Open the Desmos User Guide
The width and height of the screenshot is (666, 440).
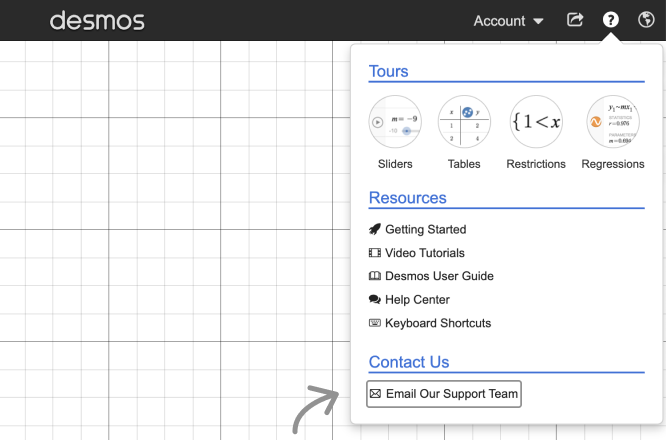point(439,276)
